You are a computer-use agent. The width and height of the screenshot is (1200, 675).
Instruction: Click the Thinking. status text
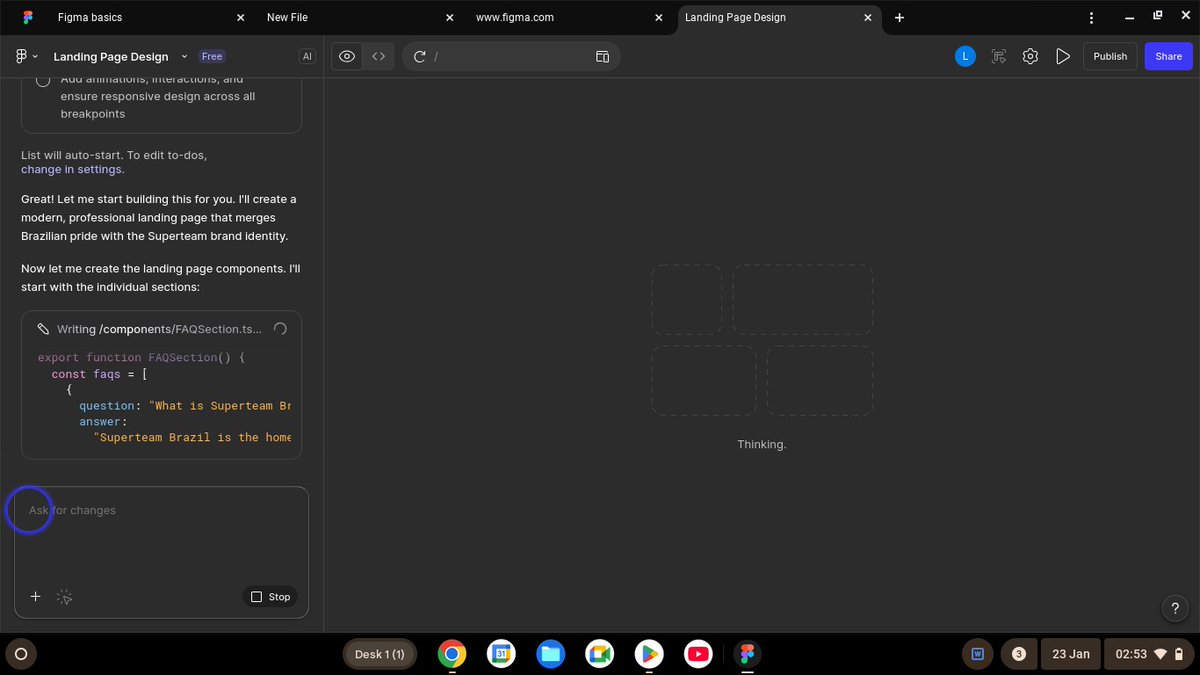click(762, 444)
